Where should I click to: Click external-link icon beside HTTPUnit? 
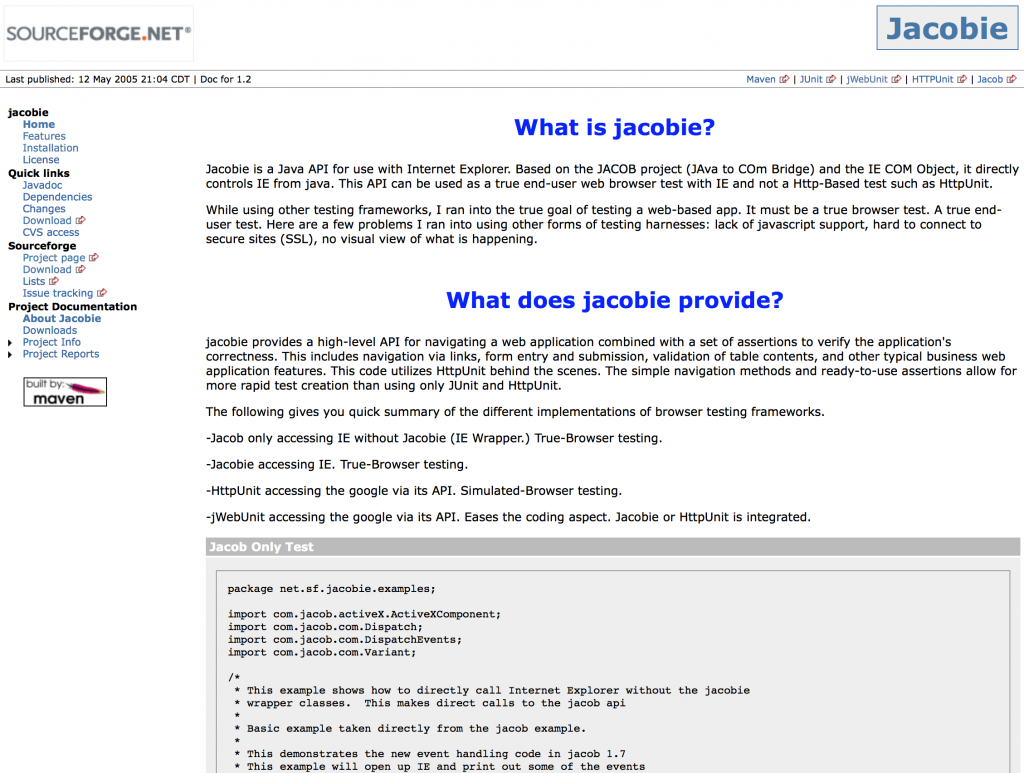(962, 80)
